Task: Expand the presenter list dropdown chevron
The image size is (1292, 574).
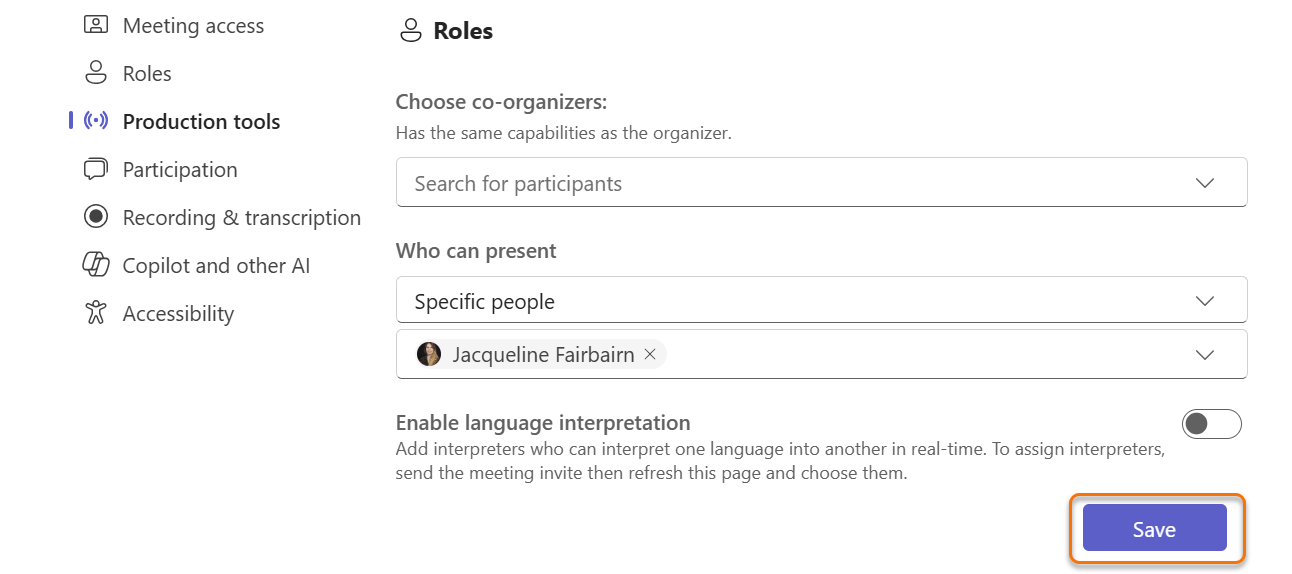Action: 1205,355
